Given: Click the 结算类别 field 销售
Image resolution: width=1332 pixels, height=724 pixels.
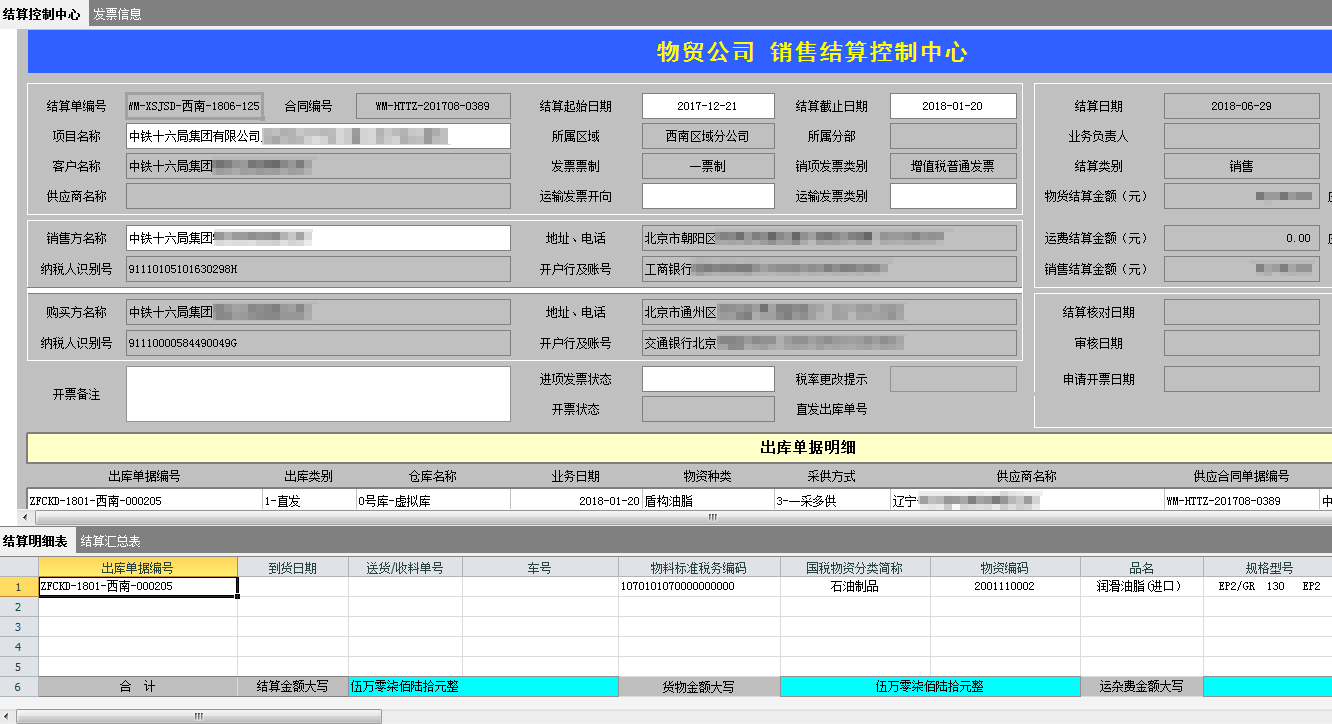Looking at the screenshot, I should (1241, 166).
